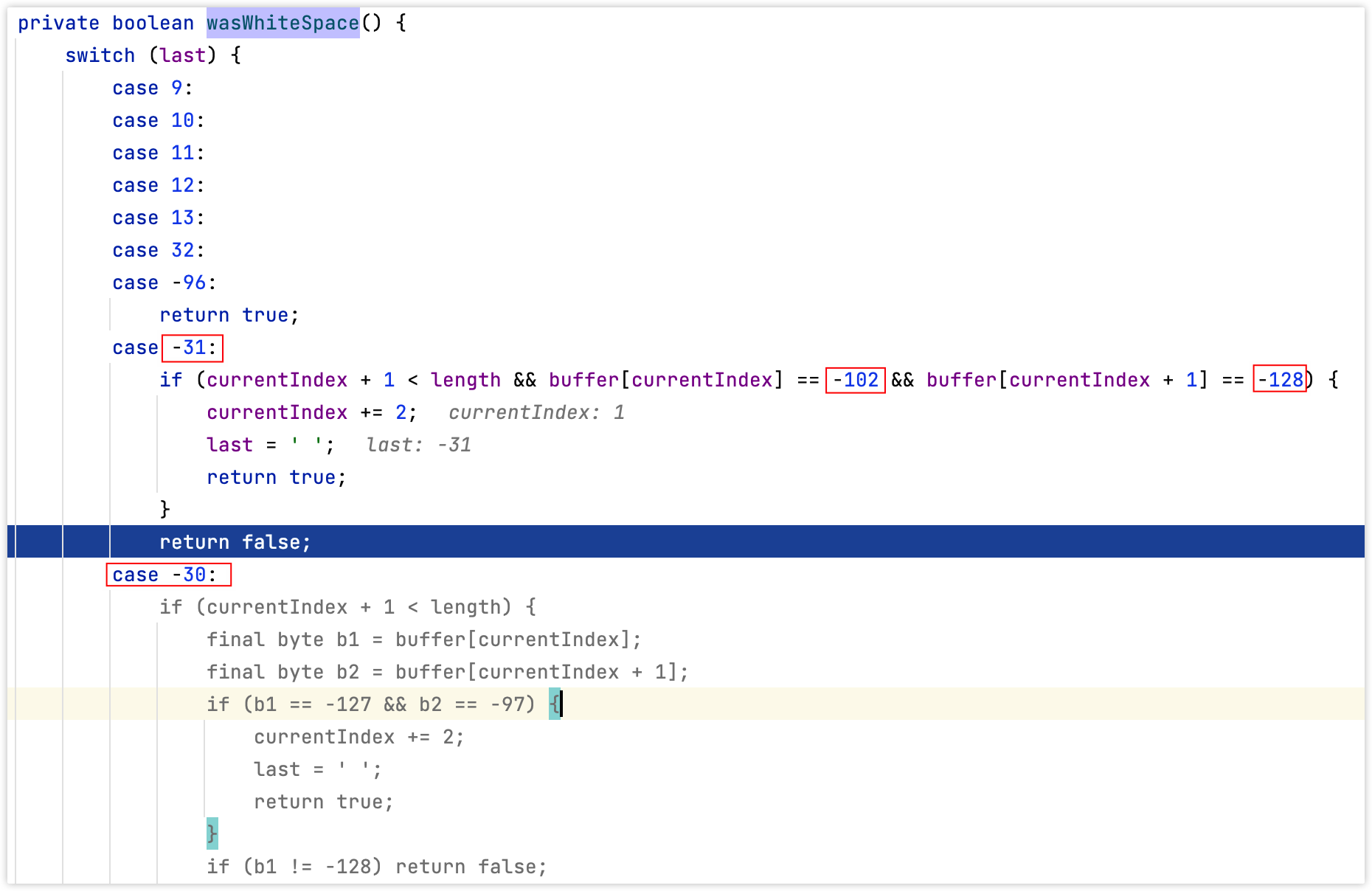Viewport: 1372px width, 891px height.
Task: Click the final byte b2 declaration
Action: [447, 672]
